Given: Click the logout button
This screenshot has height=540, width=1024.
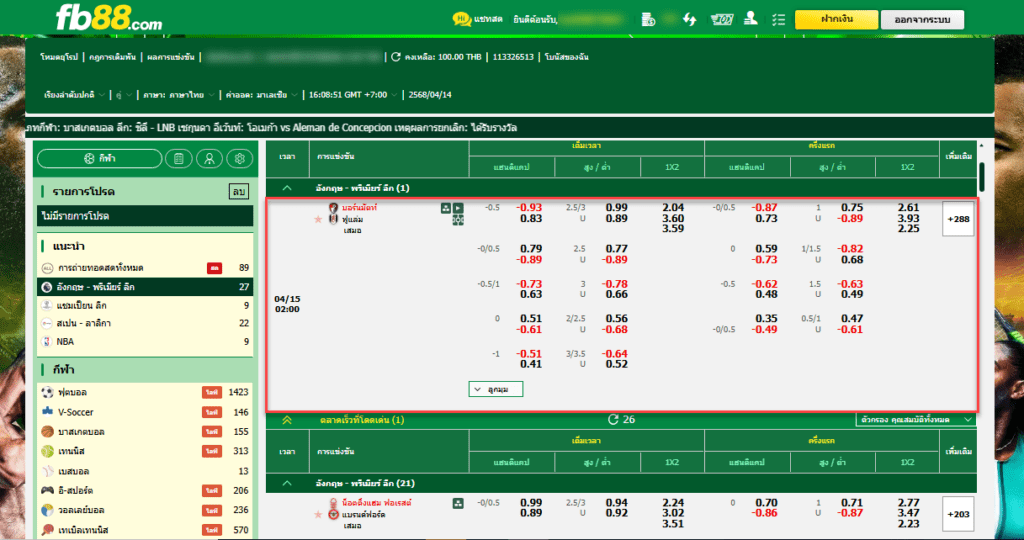Looking at the screenshot, I should 922,20.
